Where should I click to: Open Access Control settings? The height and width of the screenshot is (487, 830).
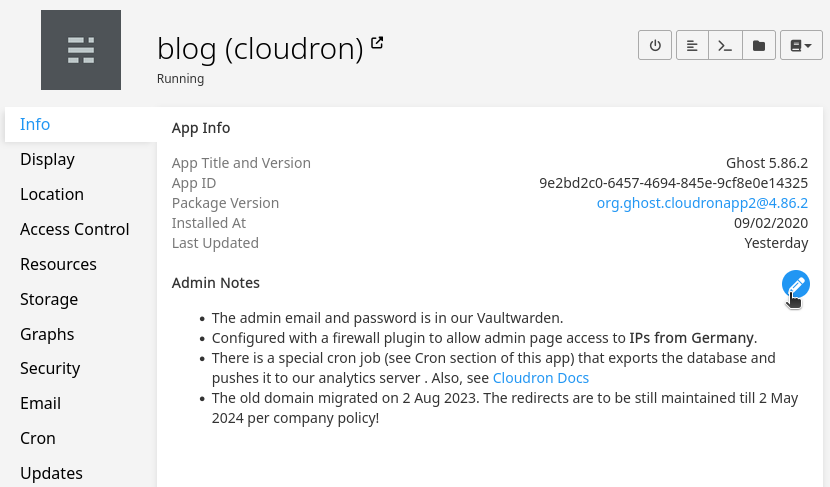point(75,229)
